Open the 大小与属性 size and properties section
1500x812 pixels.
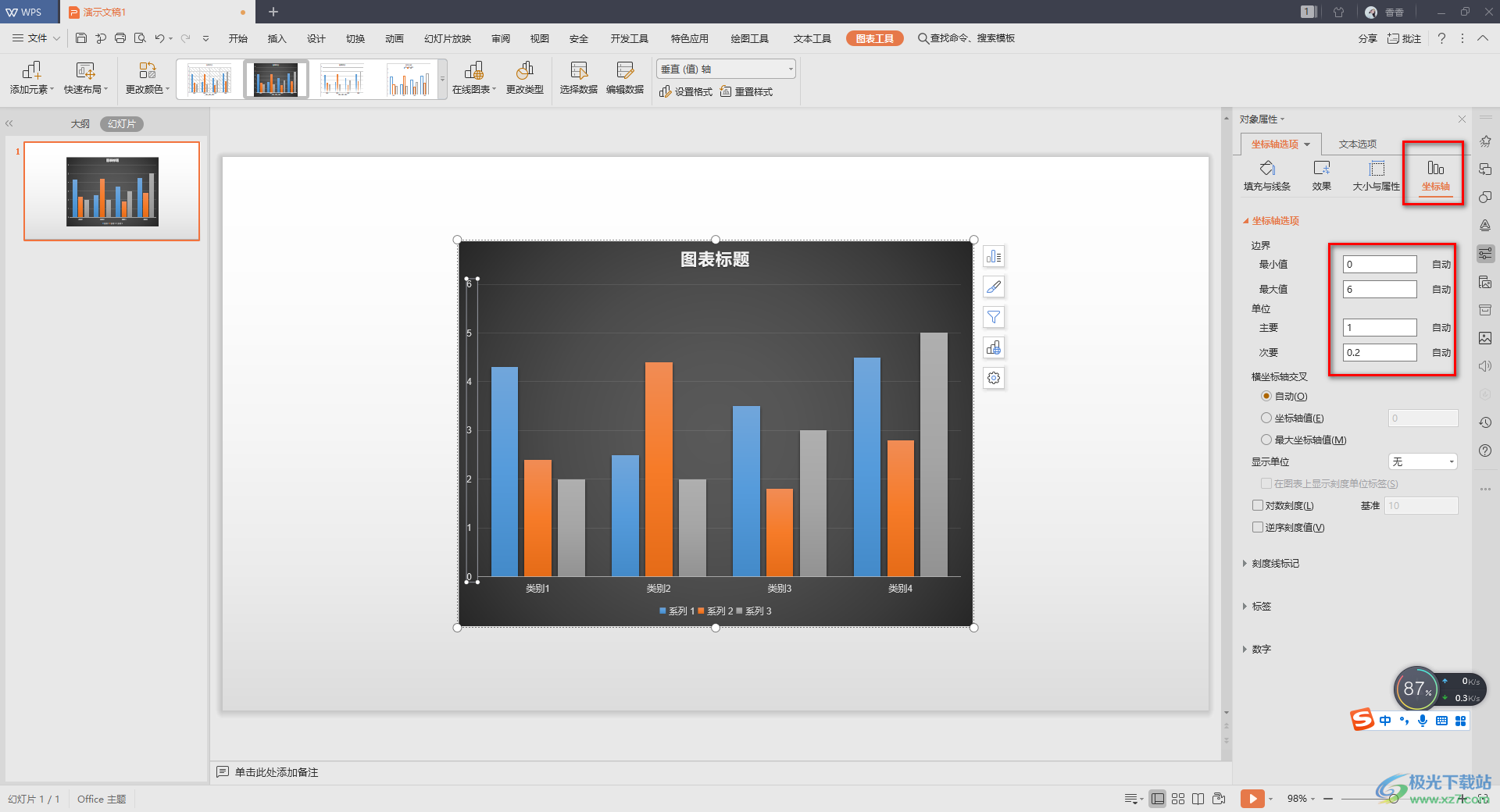coord(1377,176)
